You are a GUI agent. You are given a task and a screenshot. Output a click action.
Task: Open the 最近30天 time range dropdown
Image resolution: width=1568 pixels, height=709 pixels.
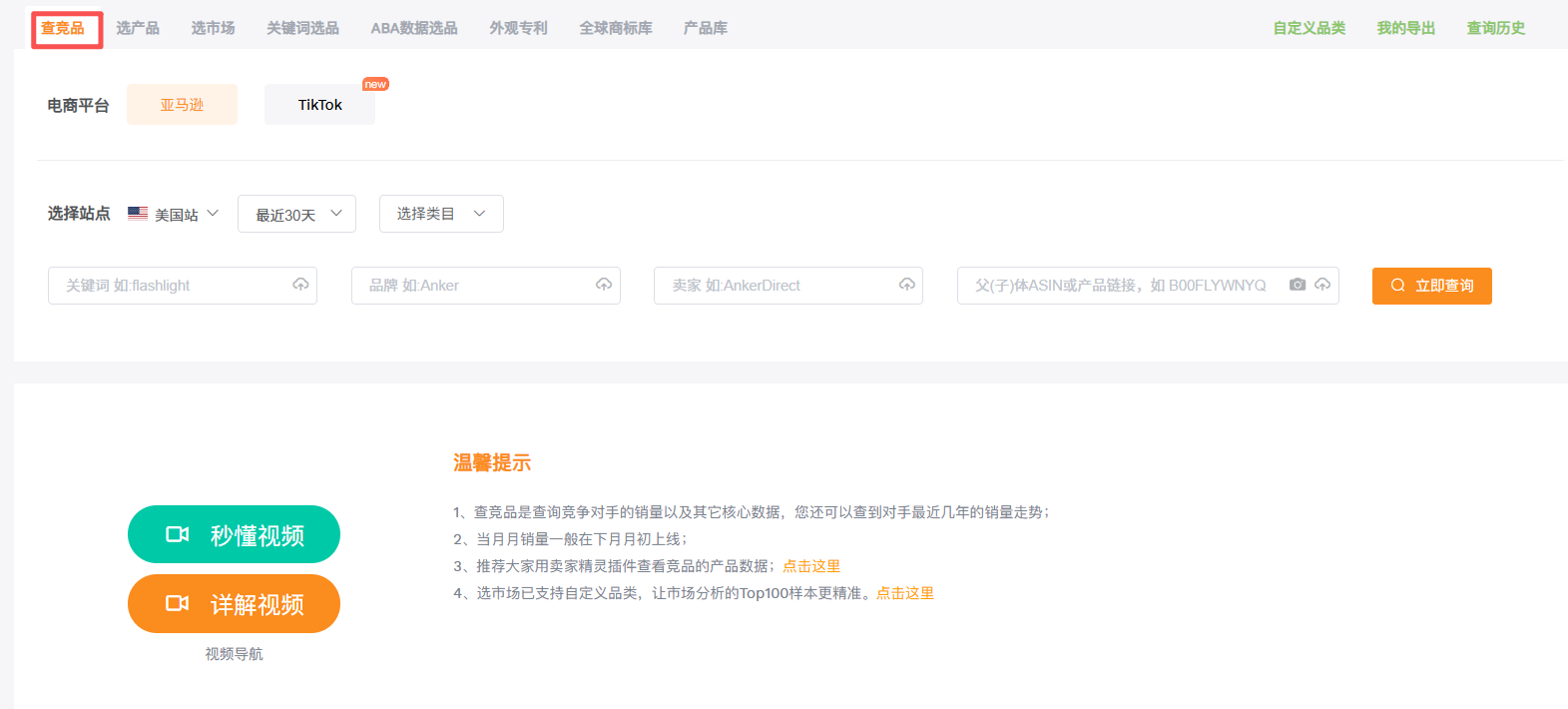coord(296,214)
